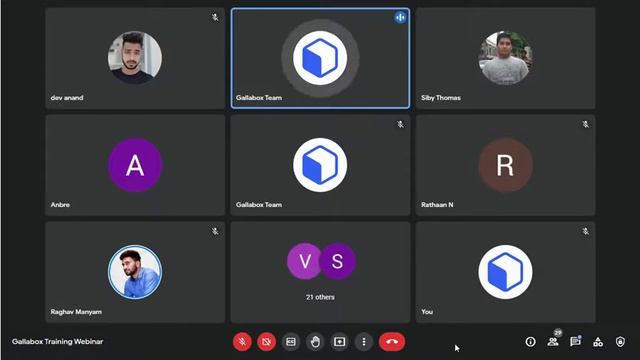This screenshot has width=640, height=360.
Task: Click the You self-view tile
Action: pos(505,272)
